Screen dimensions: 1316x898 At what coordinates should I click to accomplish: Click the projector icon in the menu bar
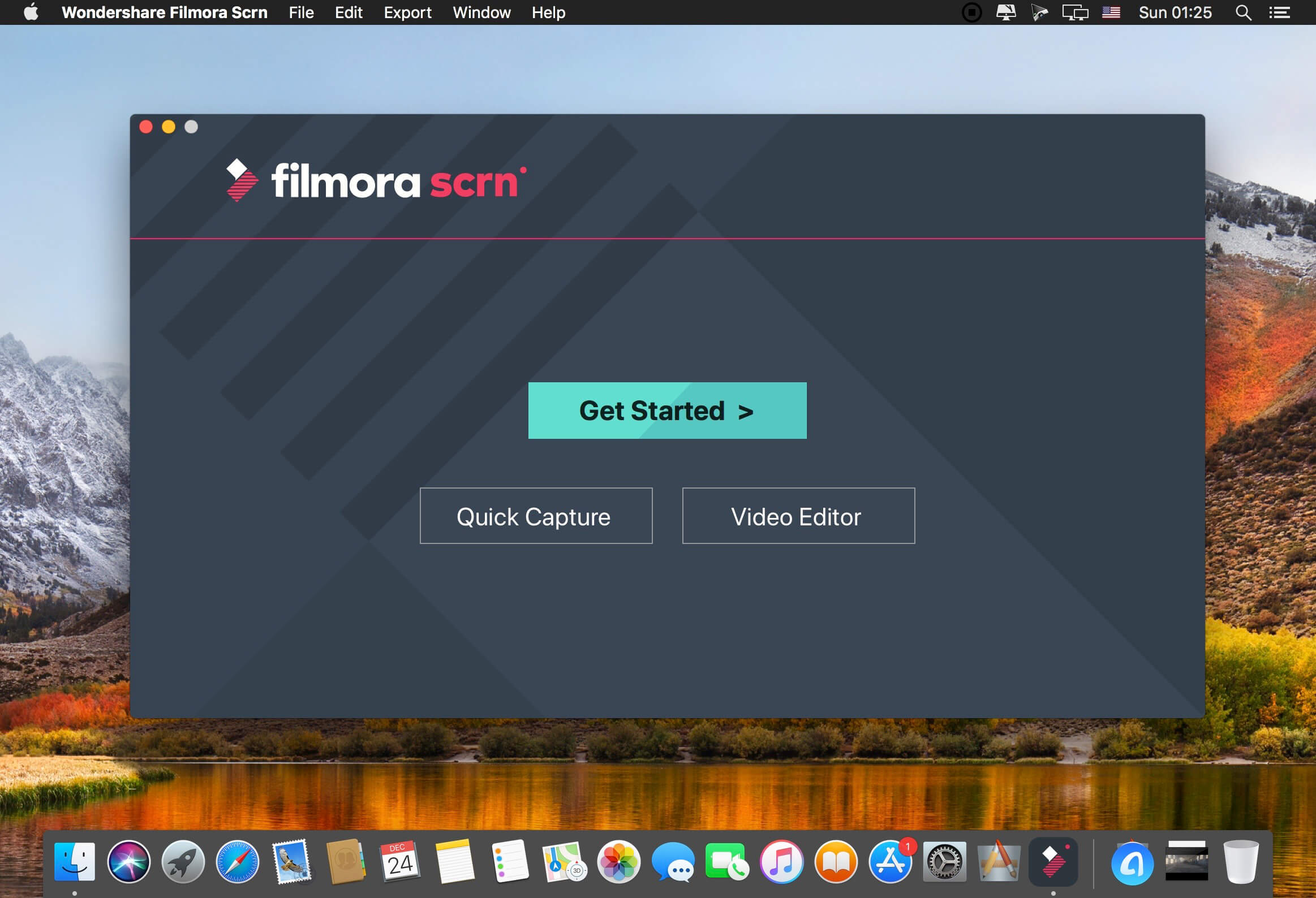coord(1040,12)
